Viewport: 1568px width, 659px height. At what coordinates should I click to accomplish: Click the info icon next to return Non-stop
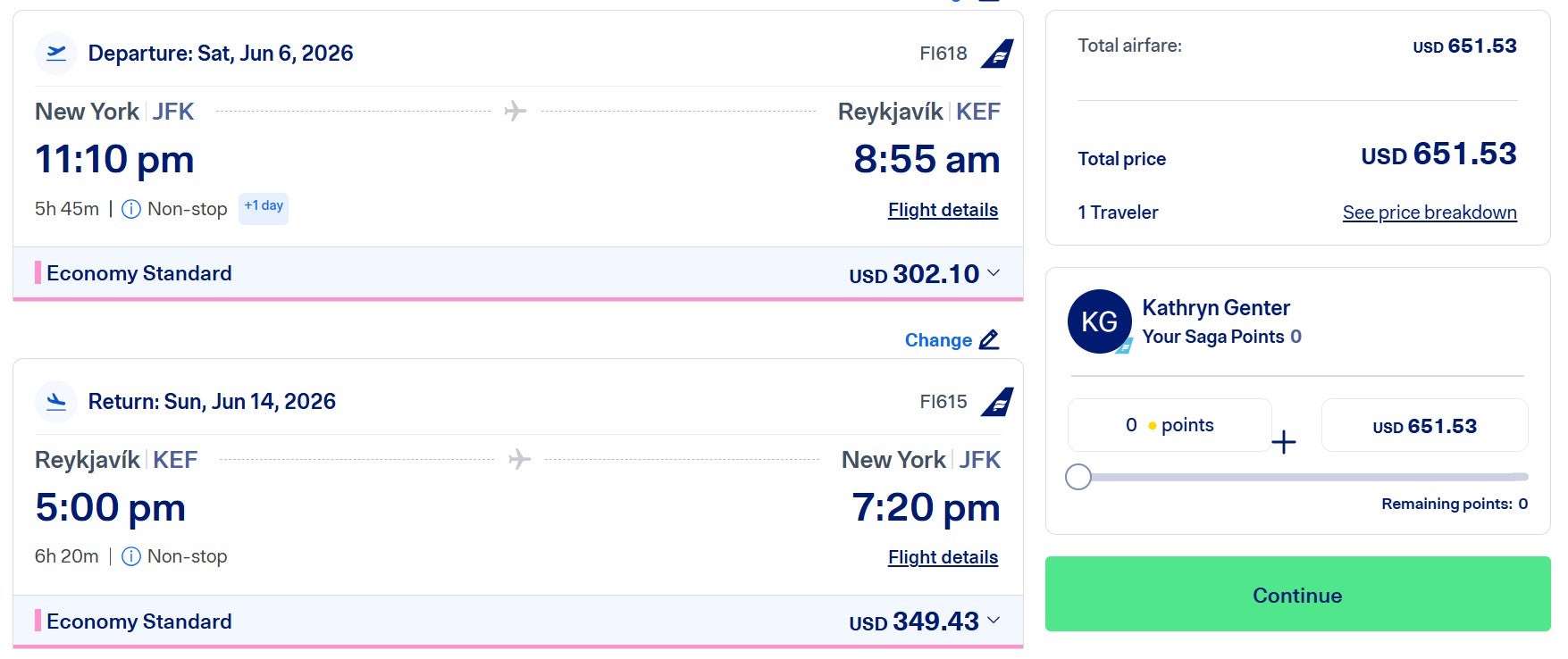pyautogui.click(x=130, y=555)
